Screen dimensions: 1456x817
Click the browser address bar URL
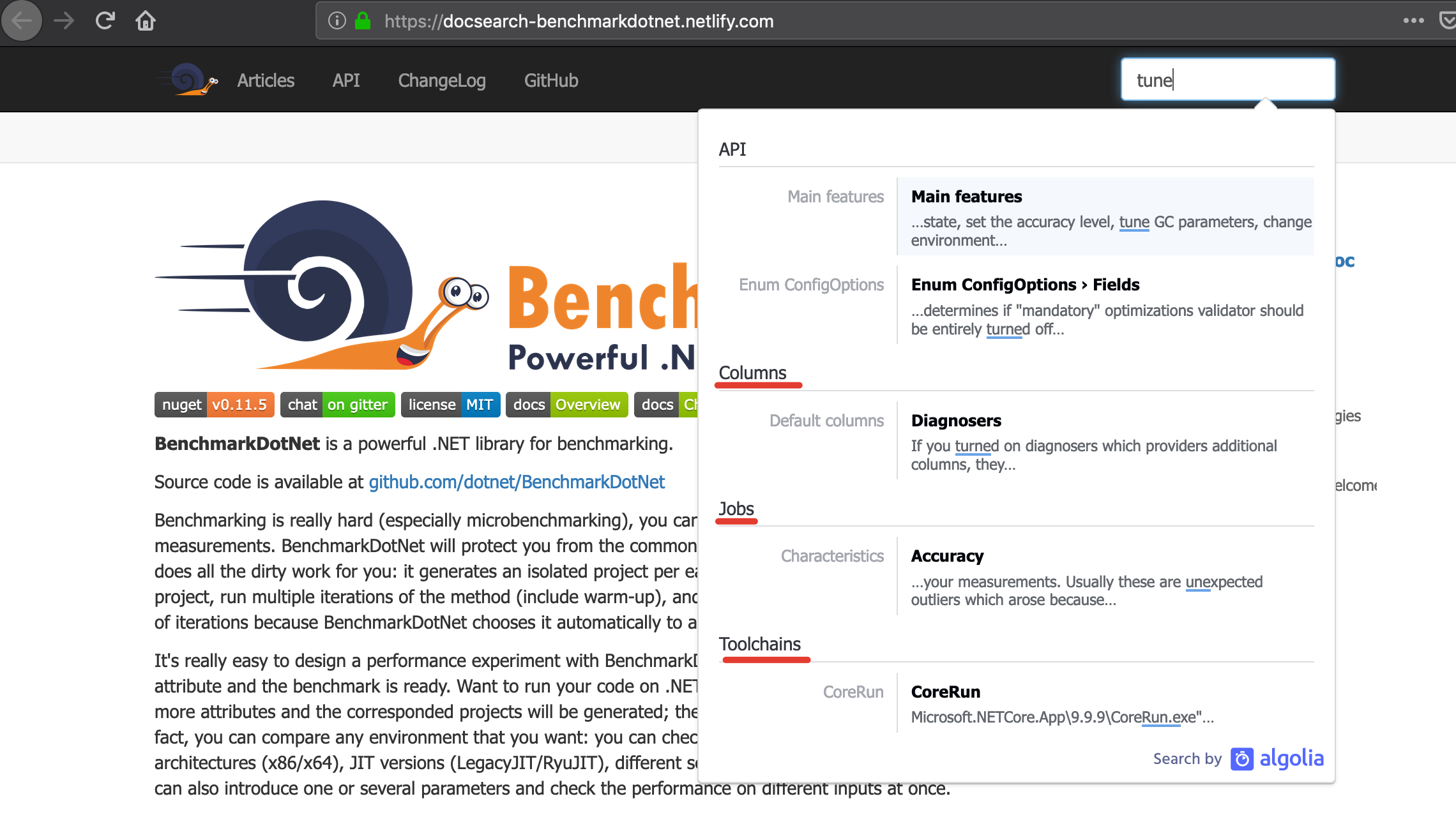tap(578, 21)
